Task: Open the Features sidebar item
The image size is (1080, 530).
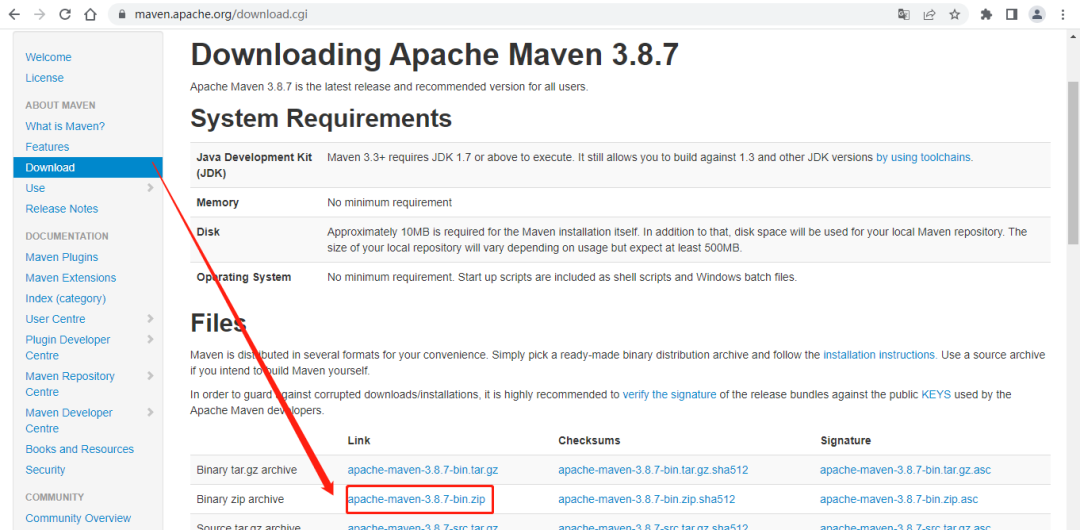Action: click(47, 147)
